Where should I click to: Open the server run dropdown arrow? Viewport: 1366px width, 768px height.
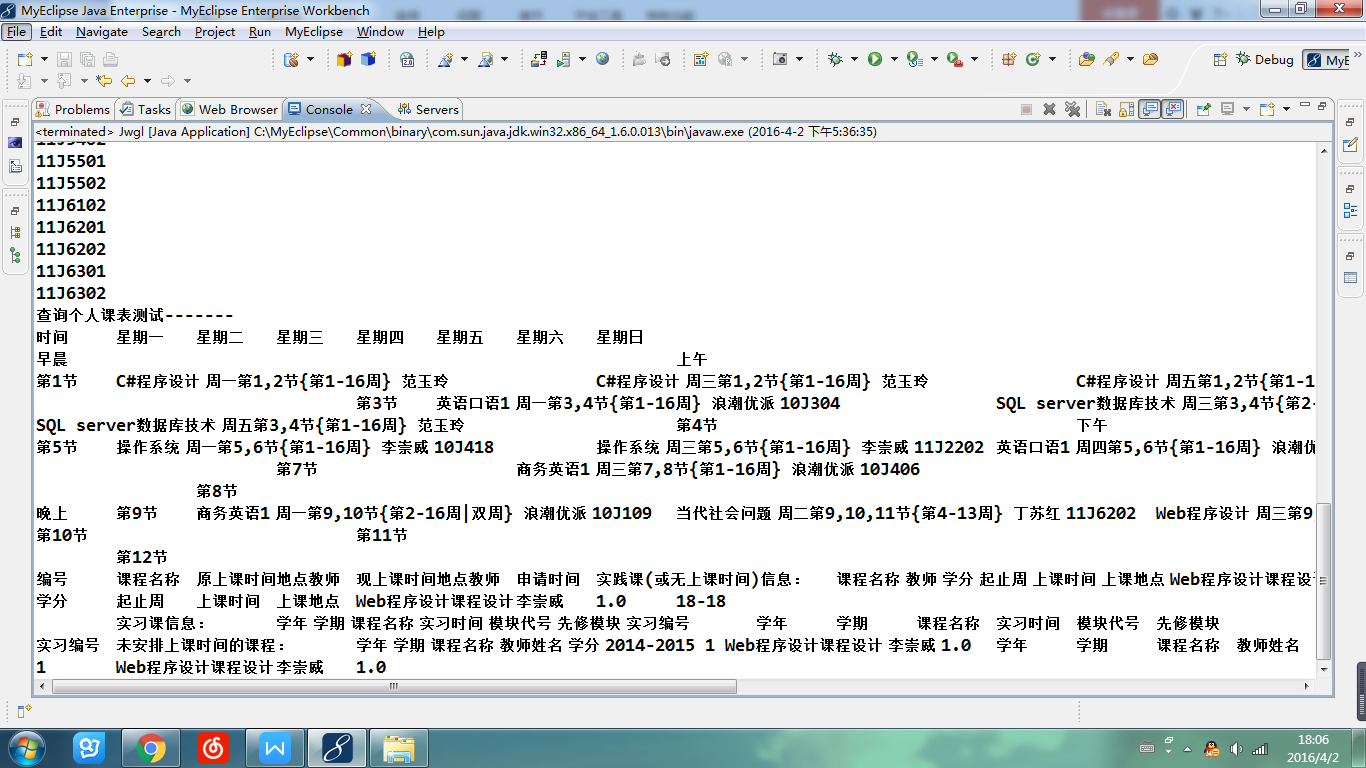click(x=581, y=59)
